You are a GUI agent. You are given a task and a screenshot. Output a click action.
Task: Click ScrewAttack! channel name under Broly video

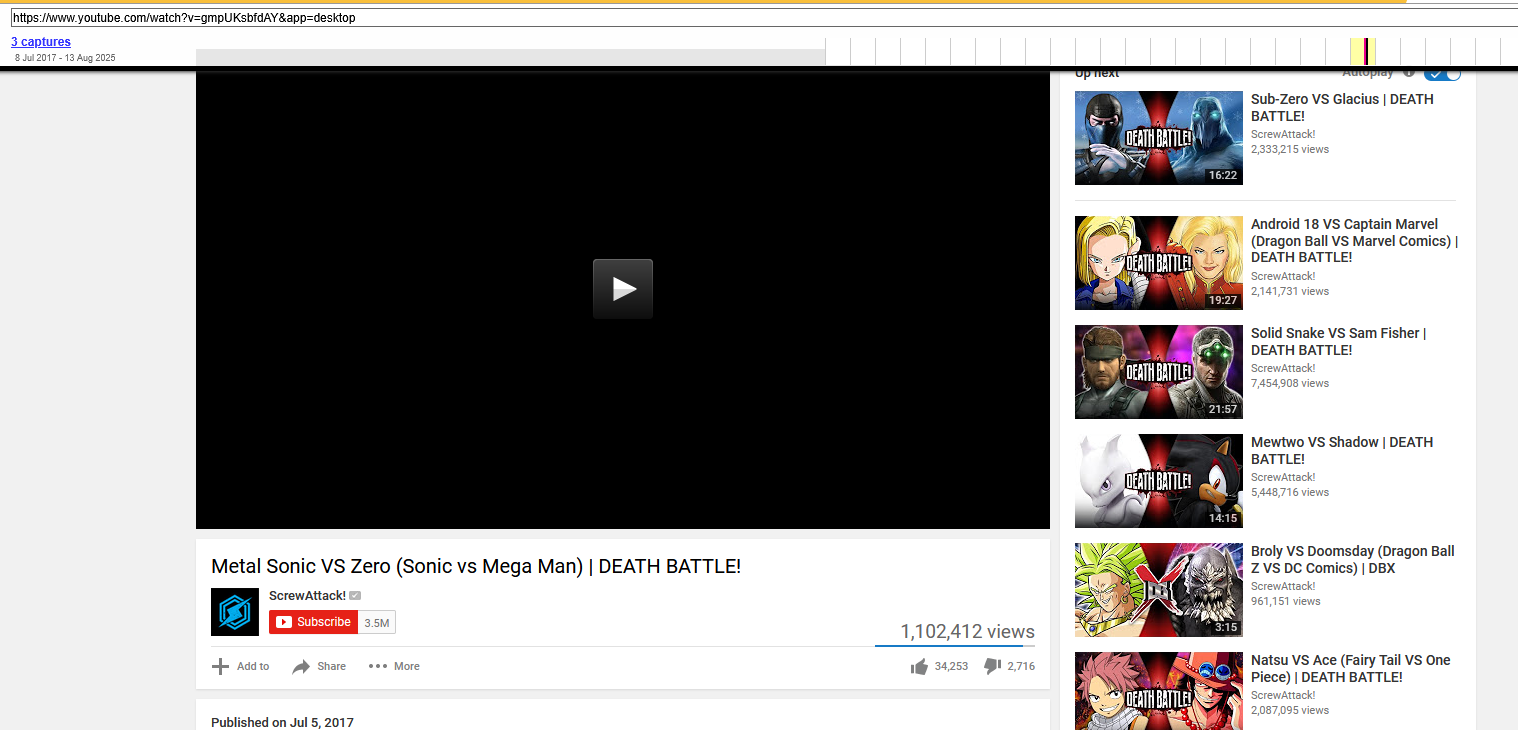[1283, 587]
